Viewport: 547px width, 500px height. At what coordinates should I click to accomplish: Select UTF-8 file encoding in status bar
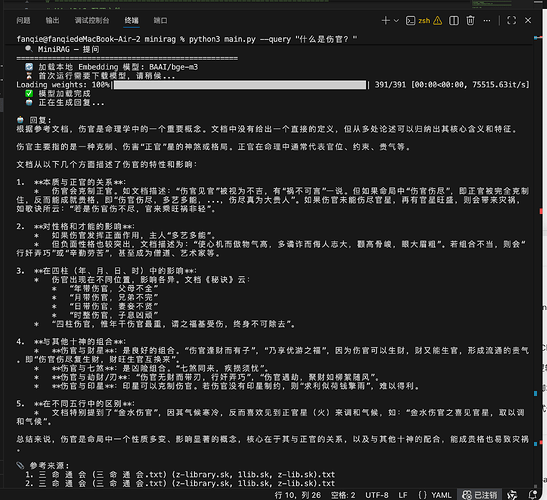pos(377,495)
